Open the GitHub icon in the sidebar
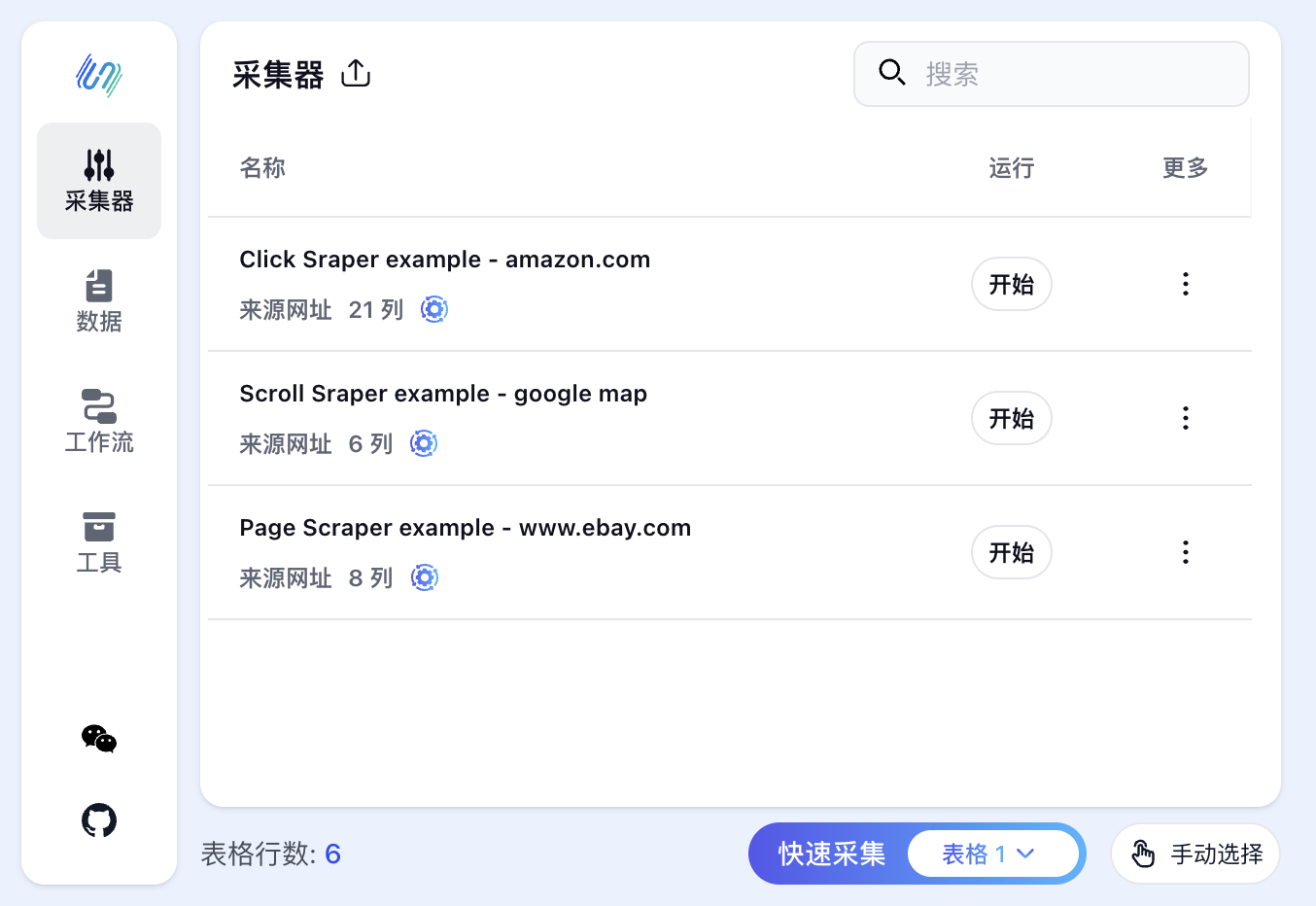1316x906 pixels. (x=98, y=820)
